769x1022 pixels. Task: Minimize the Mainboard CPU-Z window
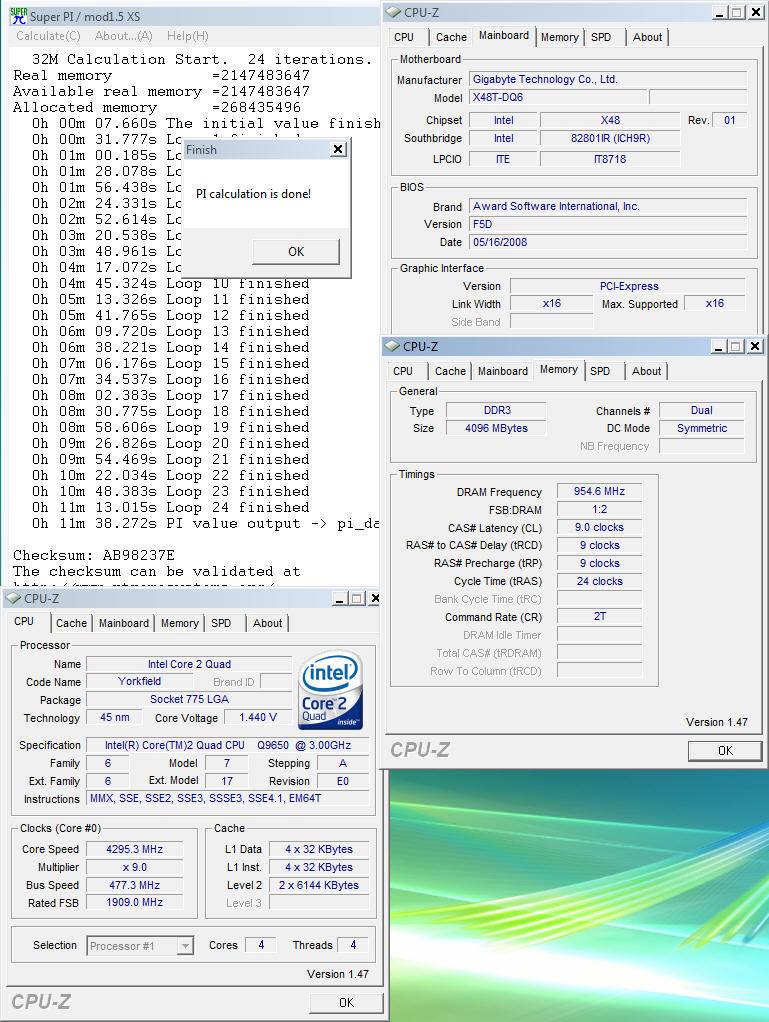click(x=720, y=12)
